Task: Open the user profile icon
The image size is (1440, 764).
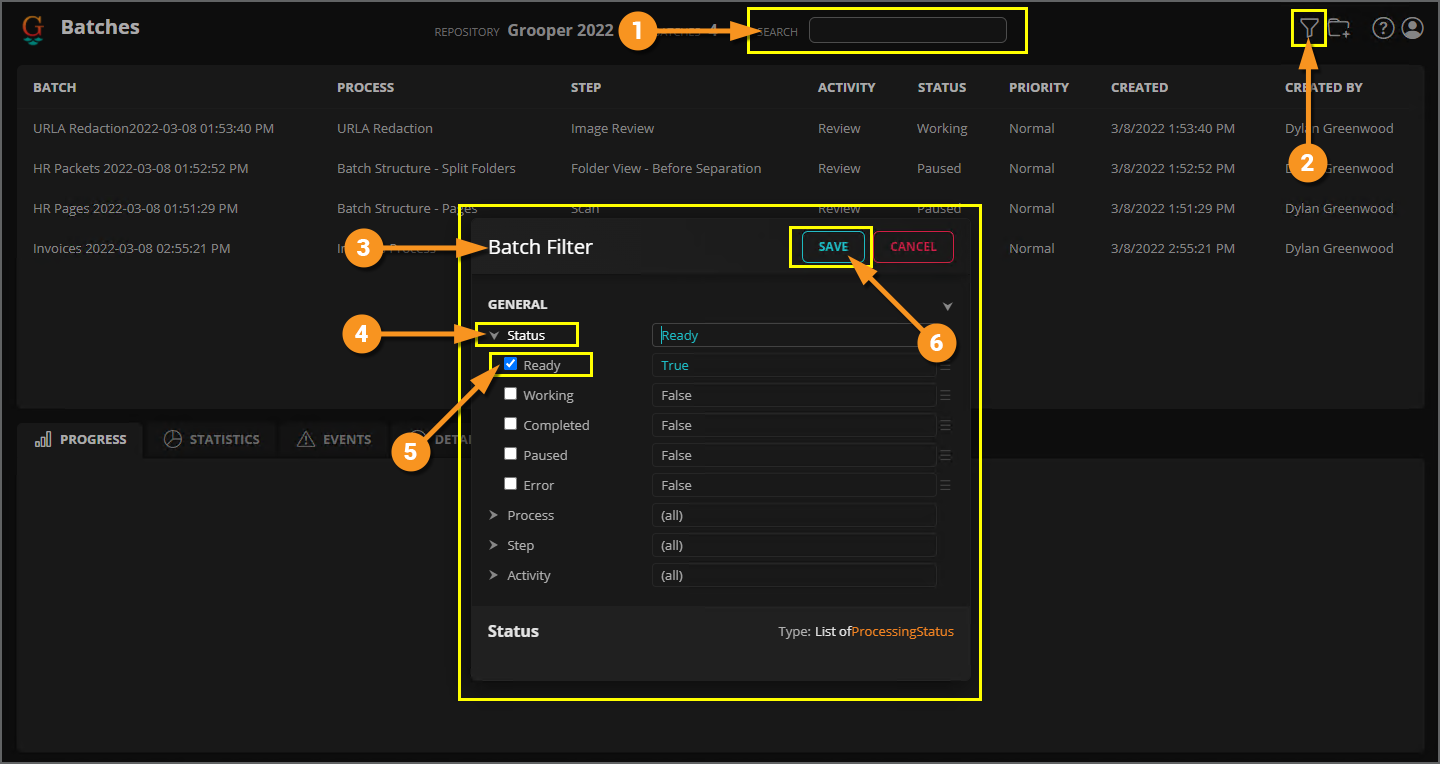Action: point(1412,28)
